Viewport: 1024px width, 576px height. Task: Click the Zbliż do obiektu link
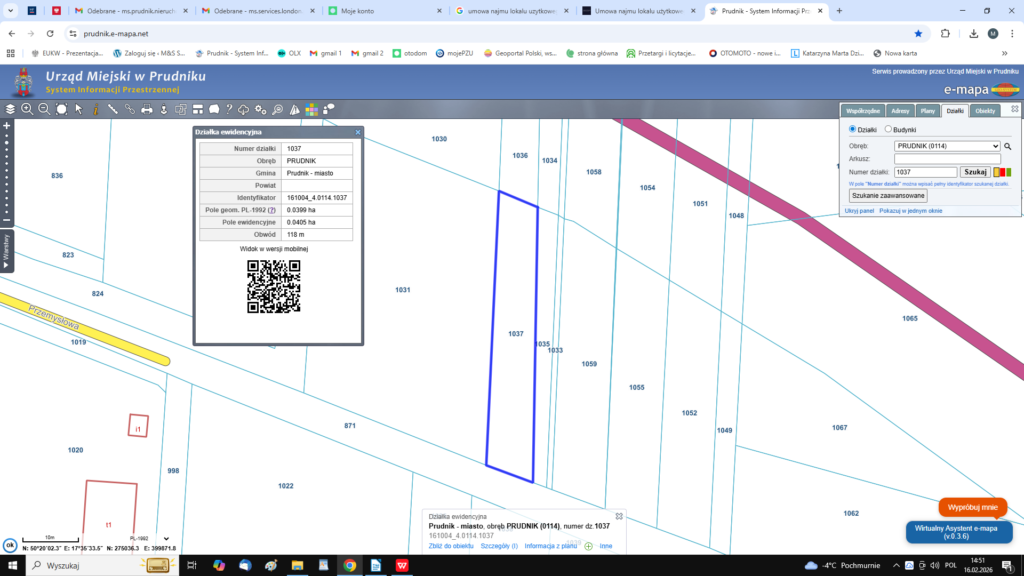[x=451, y=546]
